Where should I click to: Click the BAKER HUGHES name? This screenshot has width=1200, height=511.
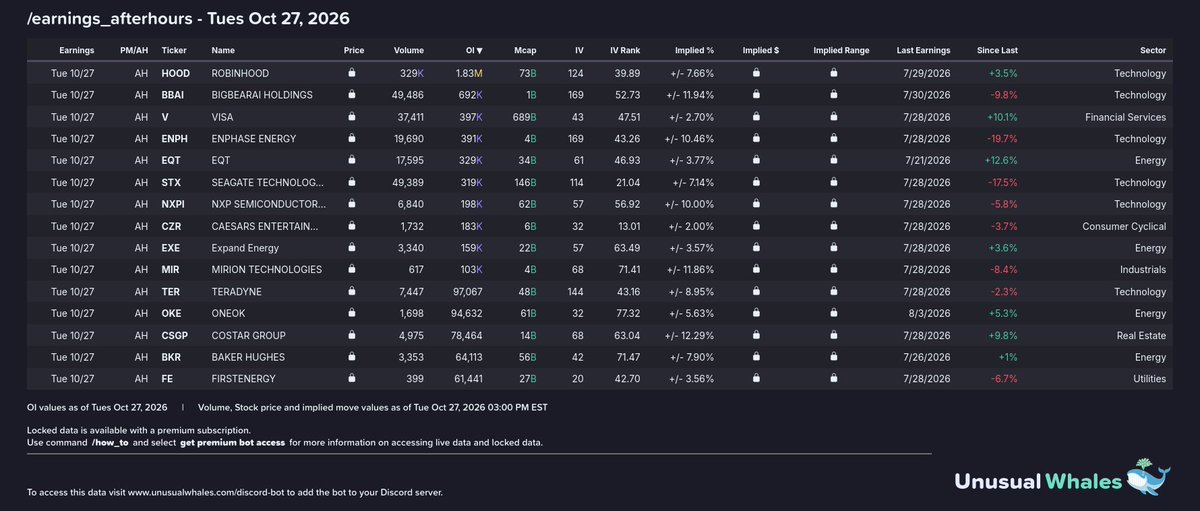point(248,357)
